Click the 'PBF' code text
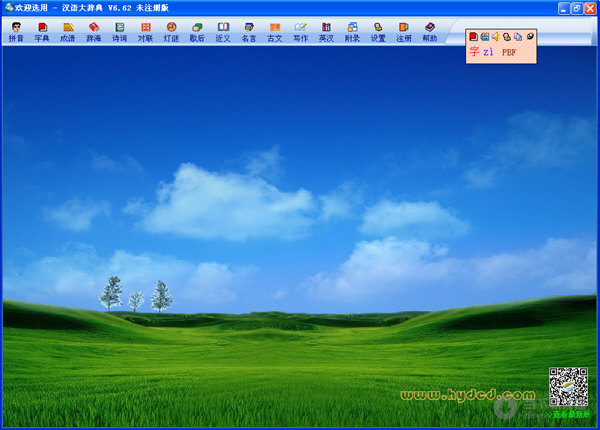This screenshot has width=600, height=430. tap(509, 52)
